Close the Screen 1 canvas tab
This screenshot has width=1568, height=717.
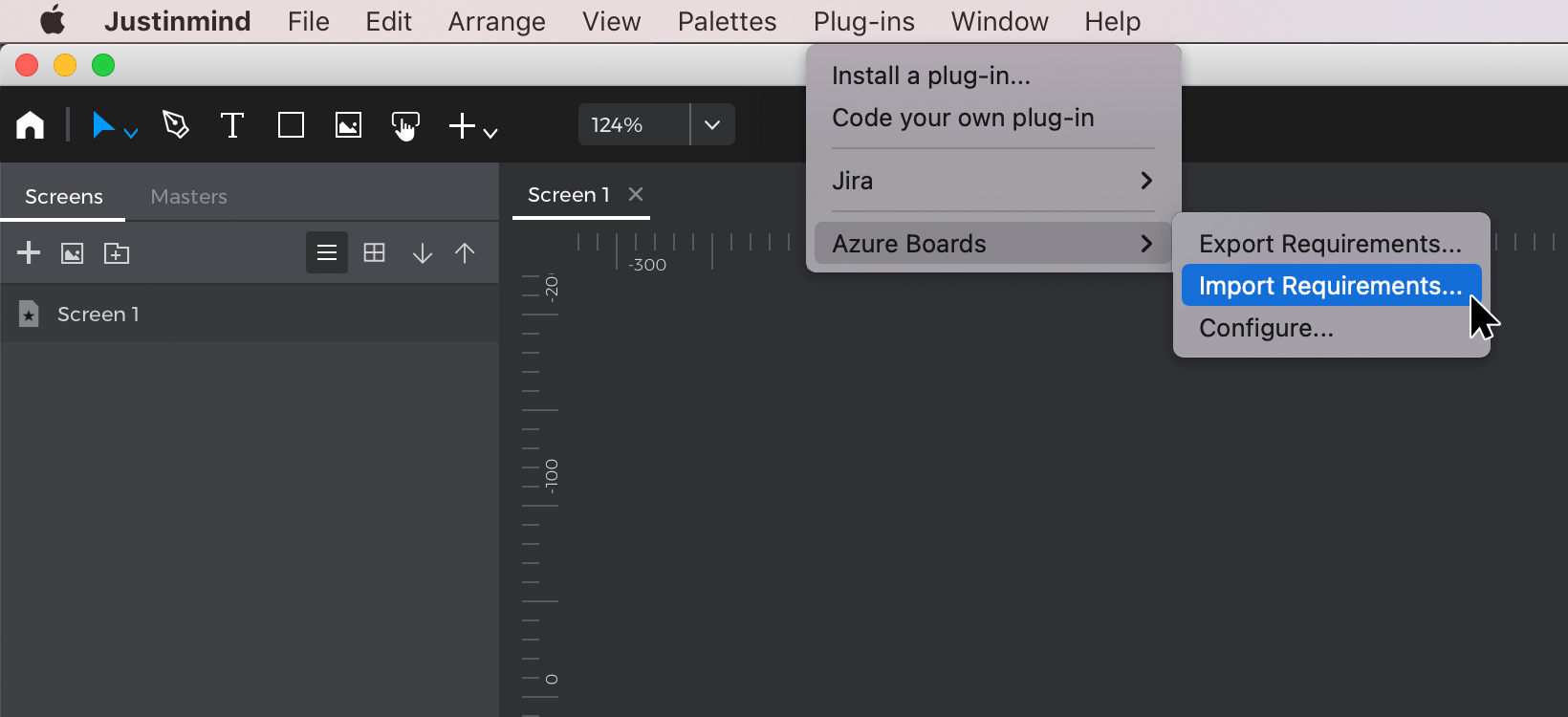tap(636, 194)
